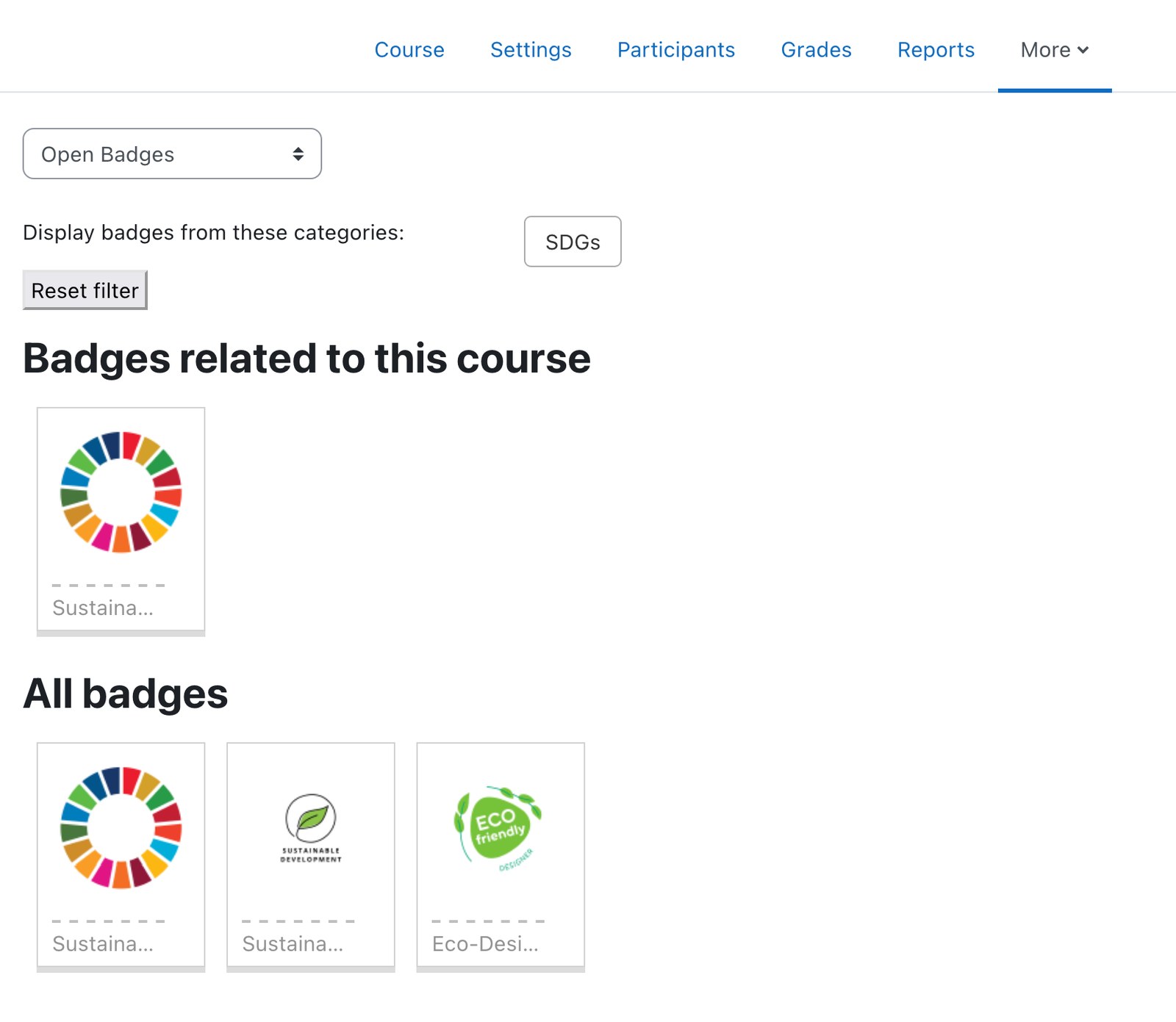1176x1022 pixels.
Task: Click Sustaina... title of first All badges card
Action: (x=103, y=943)
